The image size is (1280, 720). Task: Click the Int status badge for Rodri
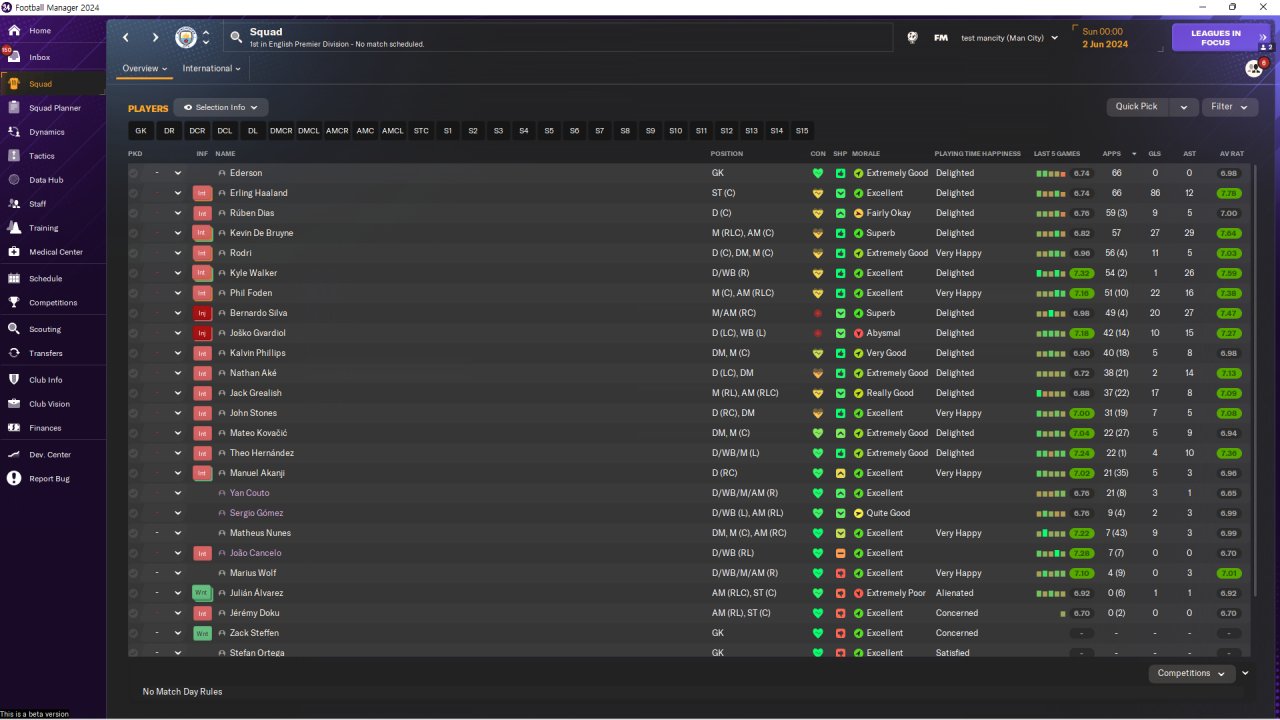point(202,253)
